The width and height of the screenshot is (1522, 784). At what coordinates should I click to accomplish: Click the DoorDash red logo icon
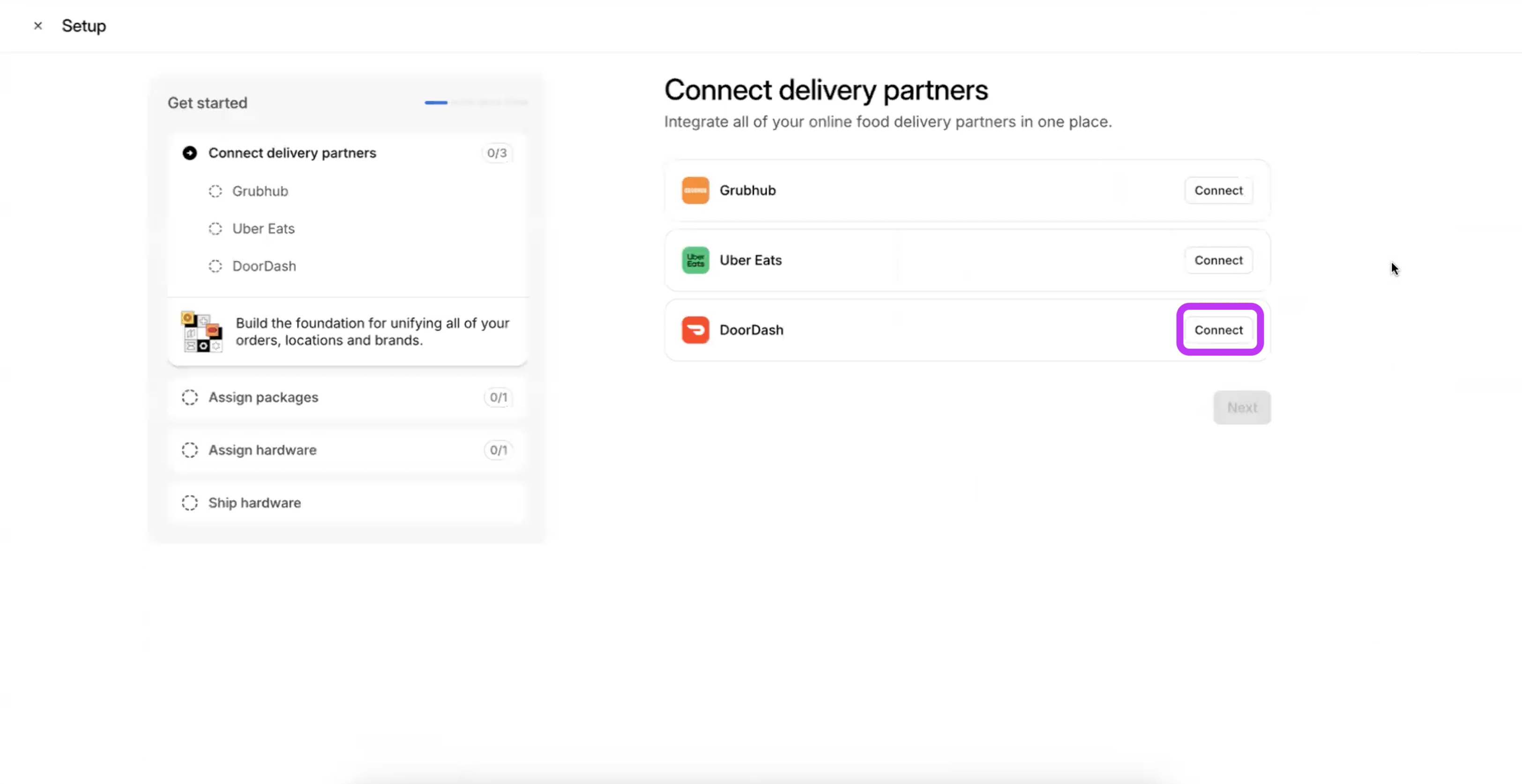[x=695, y=330]
